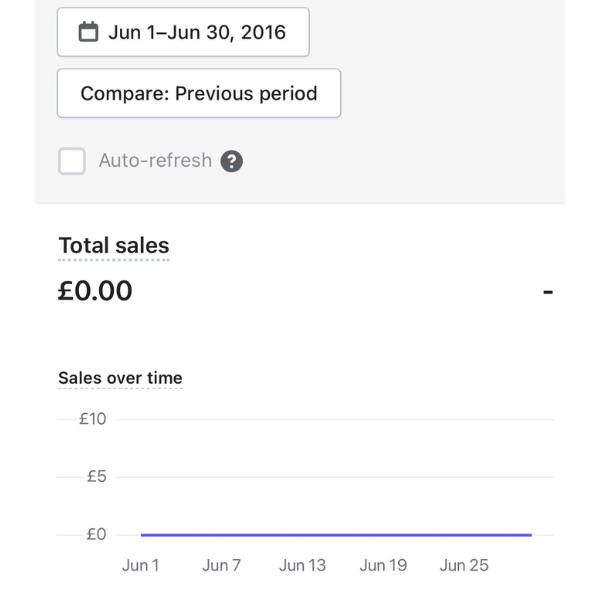
Task: Select the Jun 25 axis marker
Action: (x=464, y=565)
